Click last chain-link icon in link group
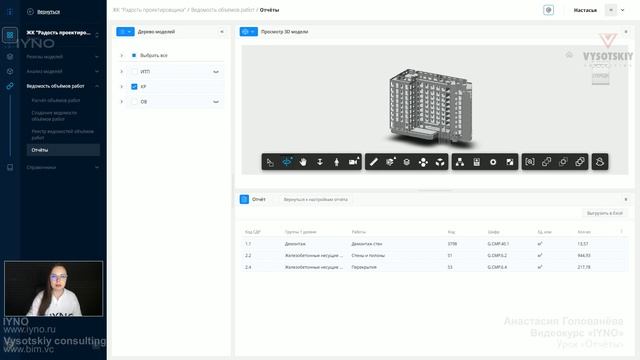640x360 pixels. point(580,162)
